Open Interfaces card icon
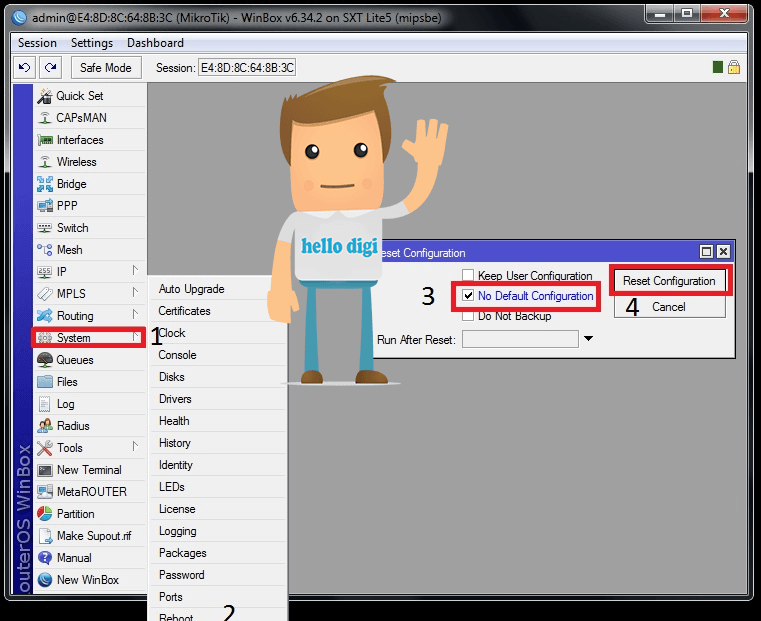 click(45, 140)
